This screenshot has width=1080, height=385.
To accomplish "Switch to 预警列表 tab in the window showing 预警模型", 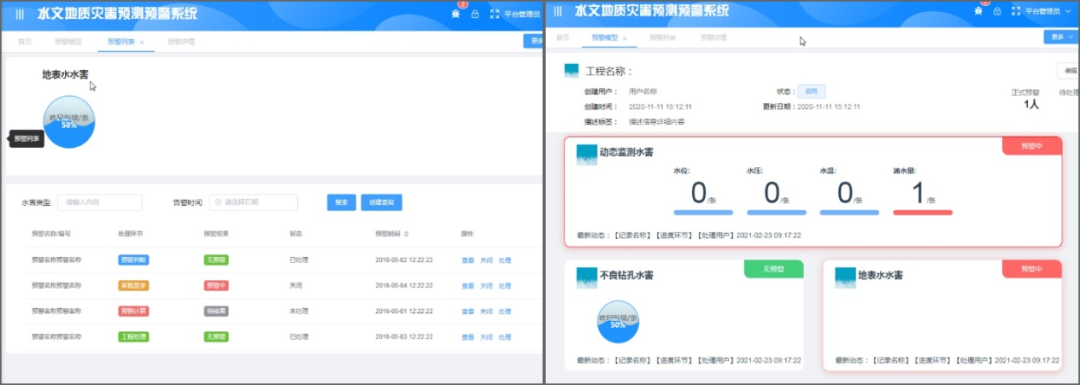I will tap(663, 38).
